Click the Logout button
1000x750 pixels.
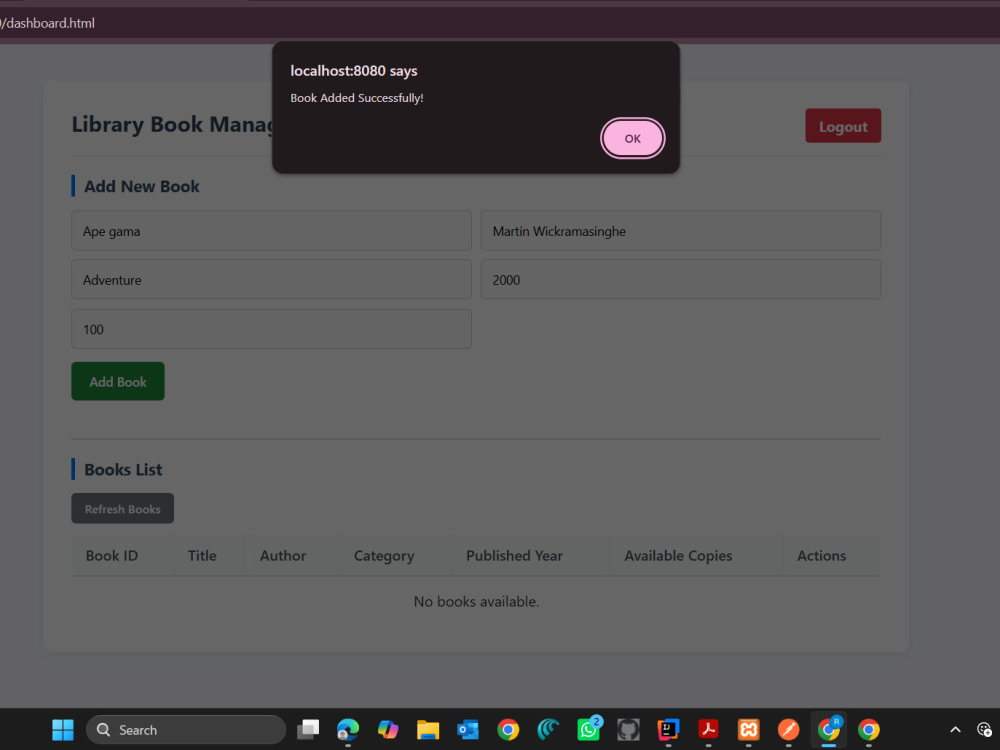pos(842,126)
